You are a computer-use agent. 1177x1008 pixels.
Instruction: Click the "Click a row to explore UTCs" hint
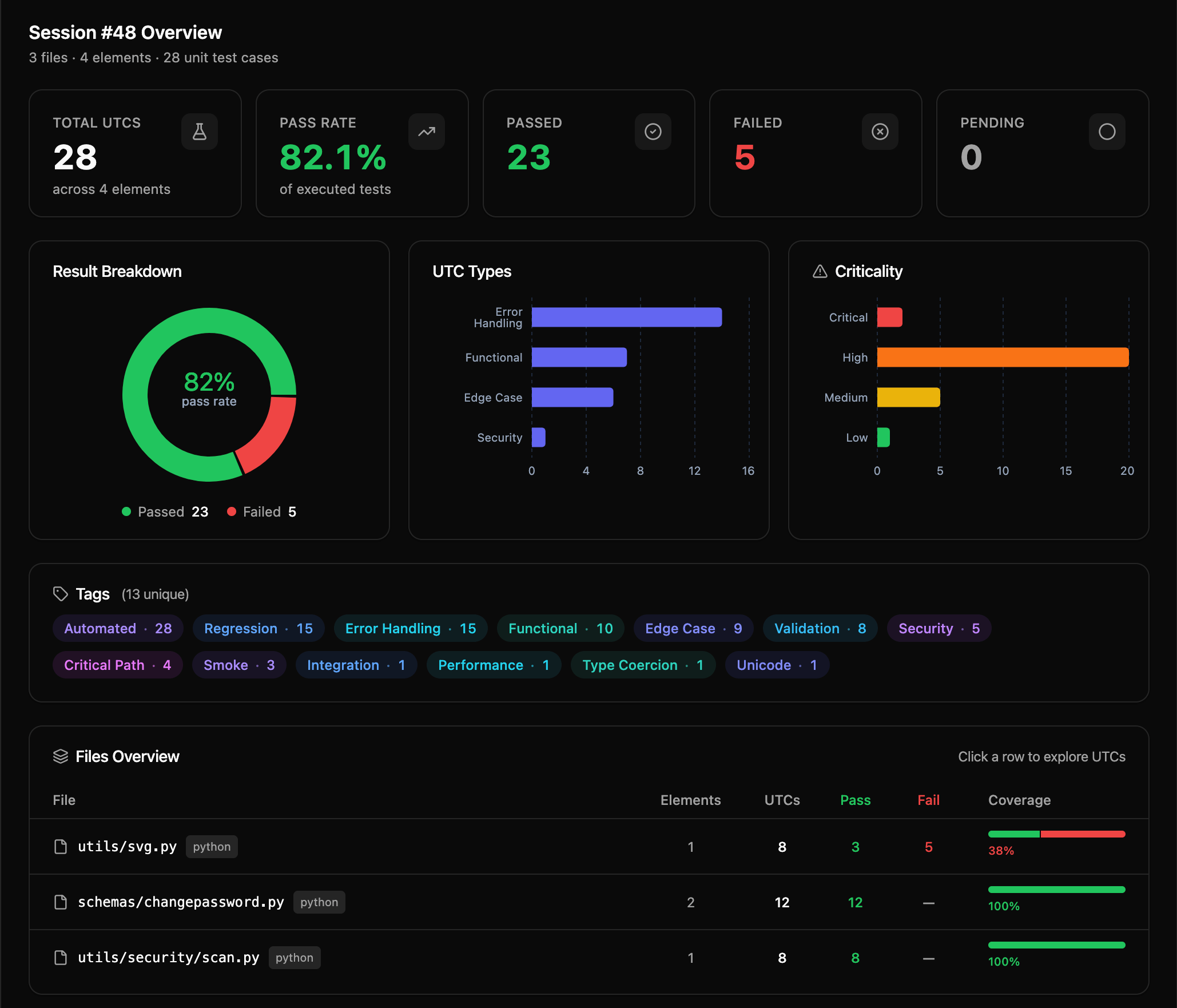(1041, 756)
